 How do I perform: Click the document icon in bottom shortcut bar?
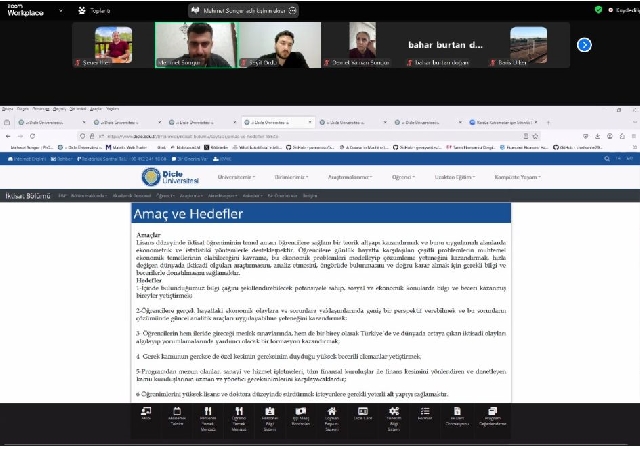[457, 411]
